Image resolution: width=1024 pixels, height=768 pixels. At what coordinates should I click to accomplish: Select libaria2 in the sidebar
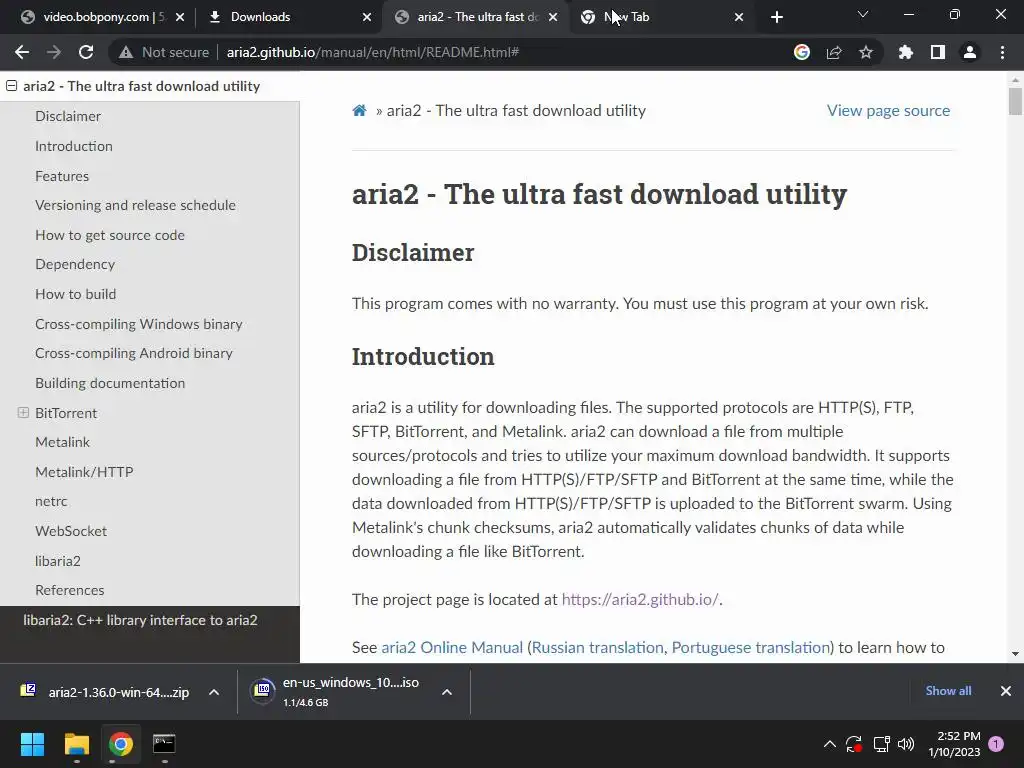58,561
